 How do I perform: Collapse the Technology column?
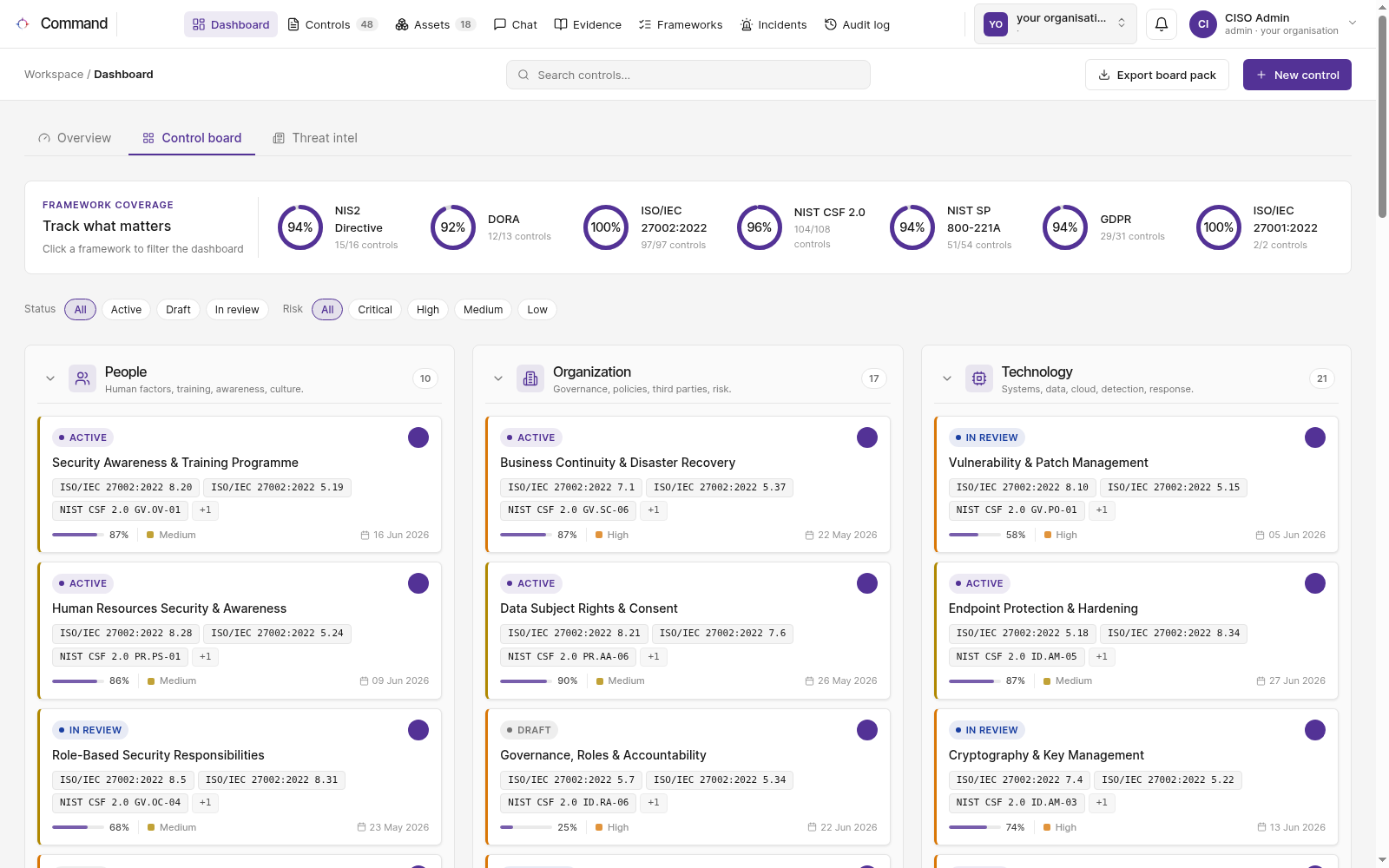(x=947, y=378)
